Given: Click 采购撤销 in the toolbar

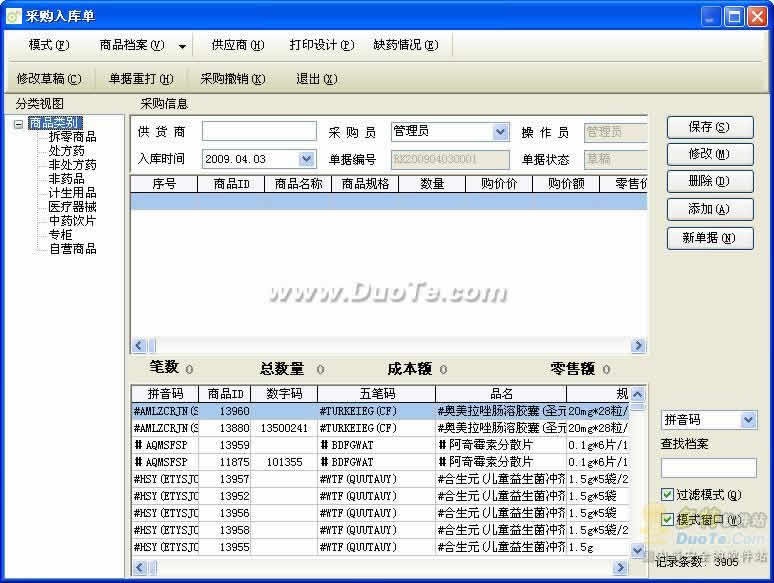Looking at the screenshot, I should click(x=232, y=79).
